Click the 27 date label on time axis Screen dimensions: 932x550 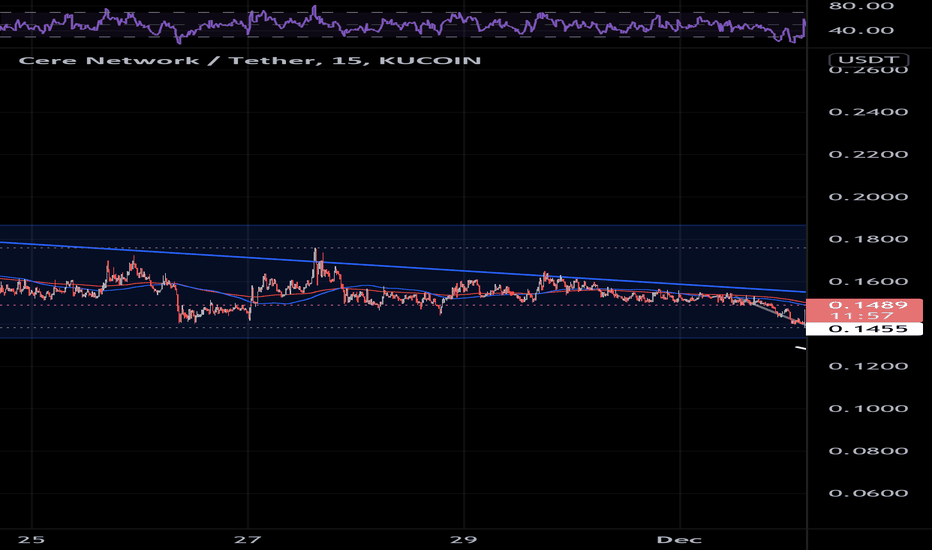click(247, 540)
